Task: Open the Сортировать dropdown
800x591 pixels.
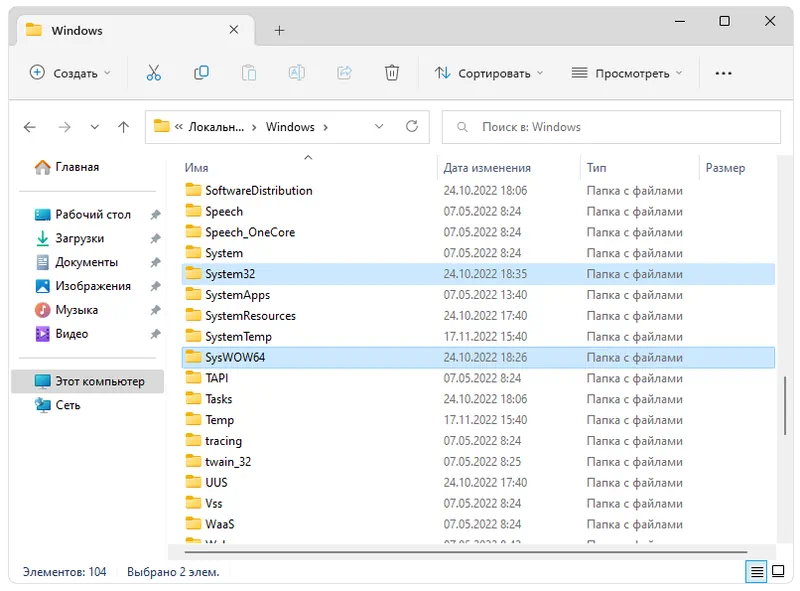Action: point(489,73)
